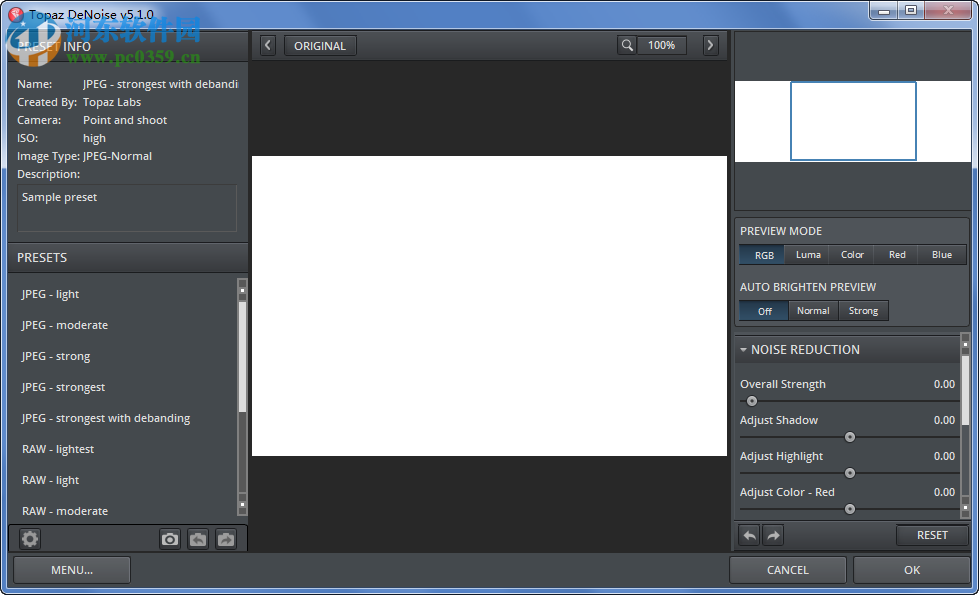Click the Topaz DeNoise title bar icon
Viewport: 979px width, 595px height.
pos(16,14)
